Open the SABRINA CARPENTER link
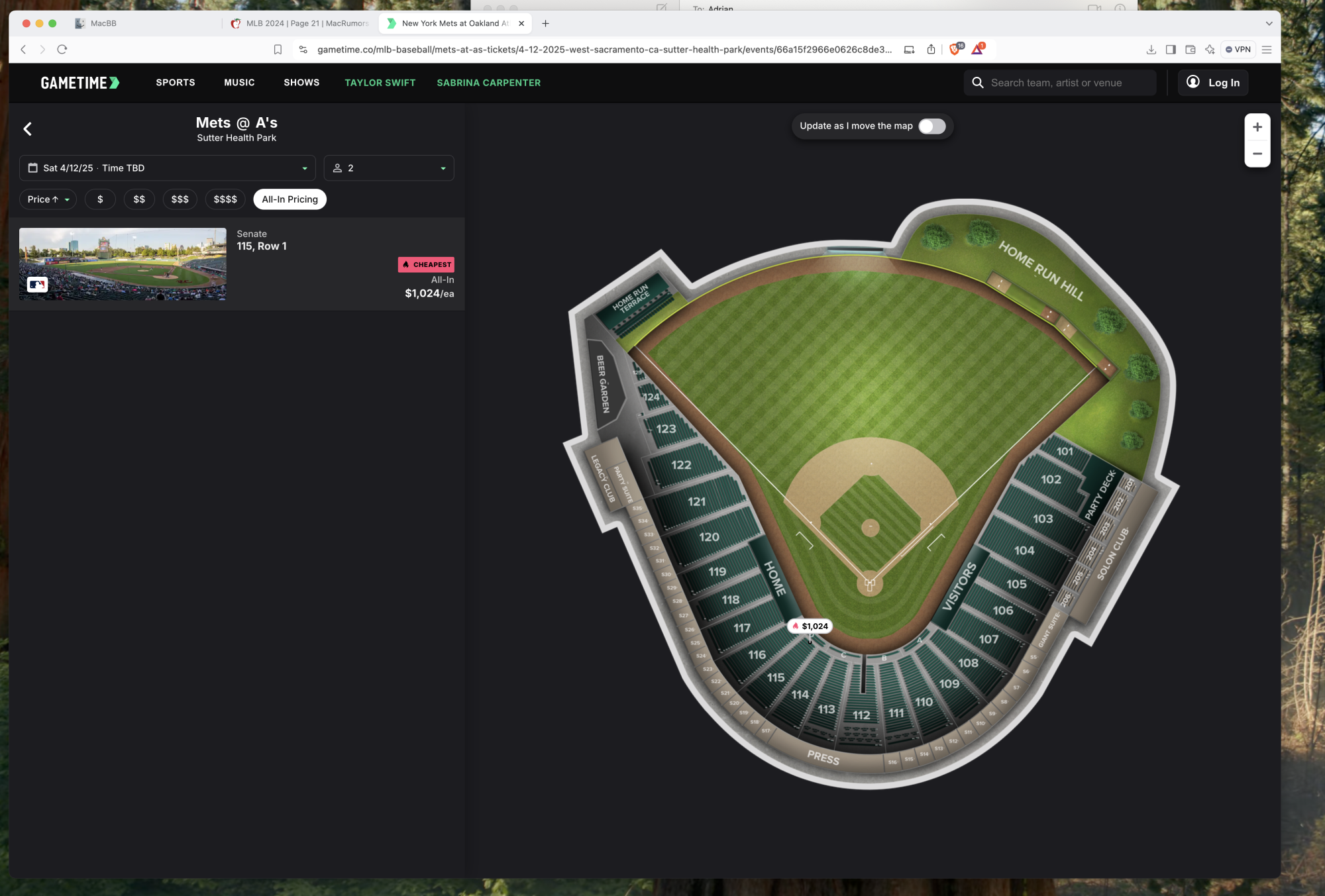The height and width of the screenshot is (896, 1325). [x=488, y=83]
